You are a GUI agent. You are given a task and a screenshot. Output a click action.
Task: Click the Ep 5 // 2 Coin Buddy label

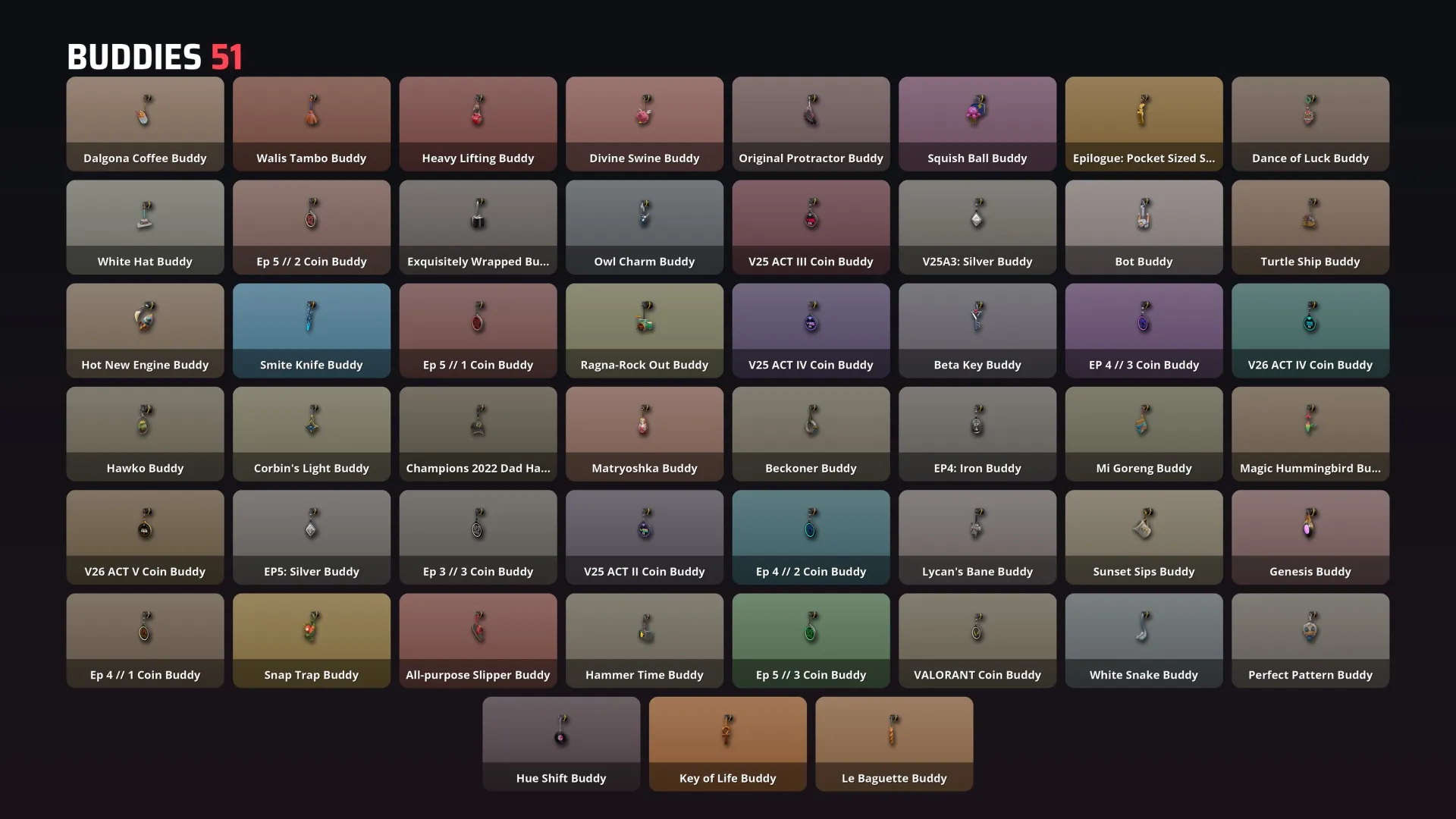click(312, 262)
